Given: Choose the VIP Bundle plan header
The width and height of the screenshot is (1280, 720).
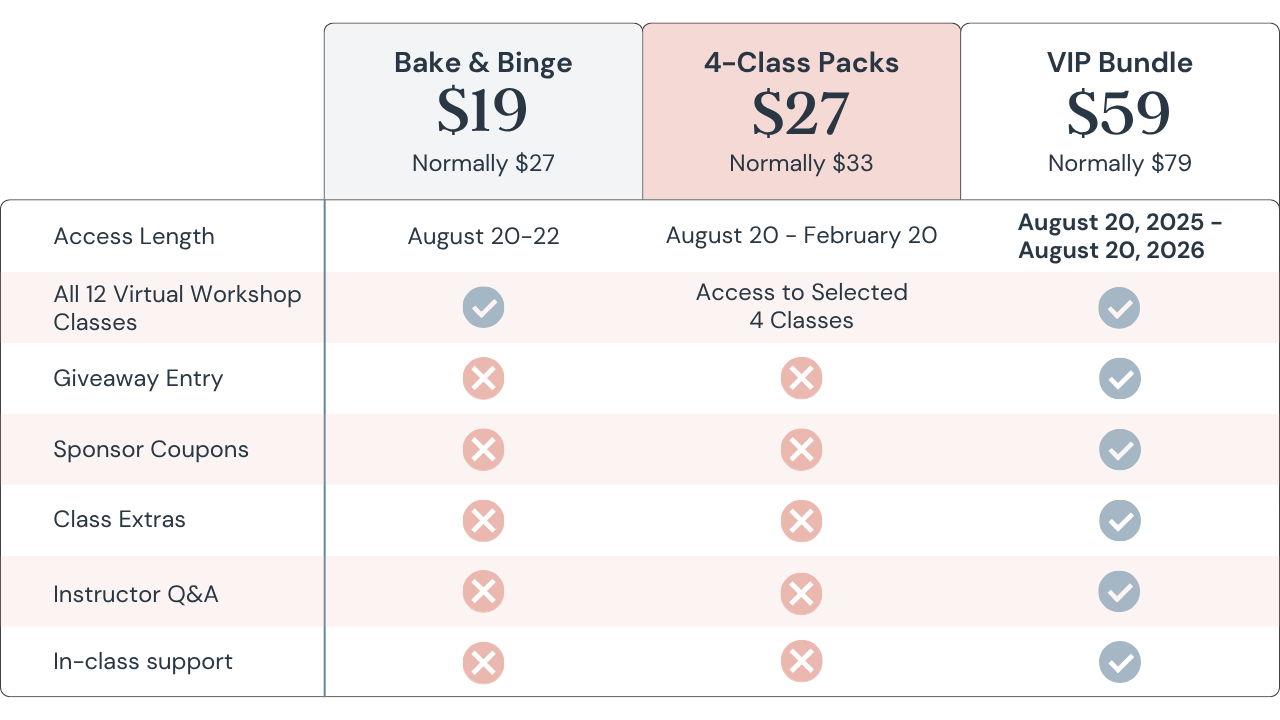Looking at the screenshot, I should click(1119, 63).
